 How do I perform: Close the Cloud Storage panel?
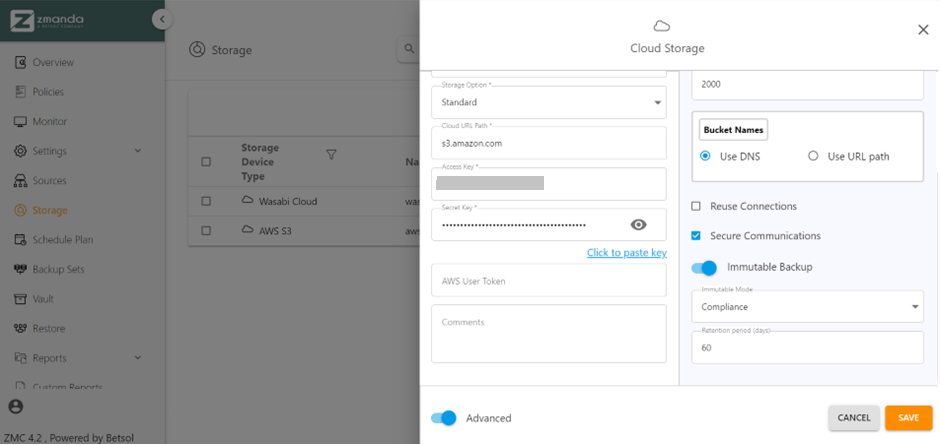923,30
